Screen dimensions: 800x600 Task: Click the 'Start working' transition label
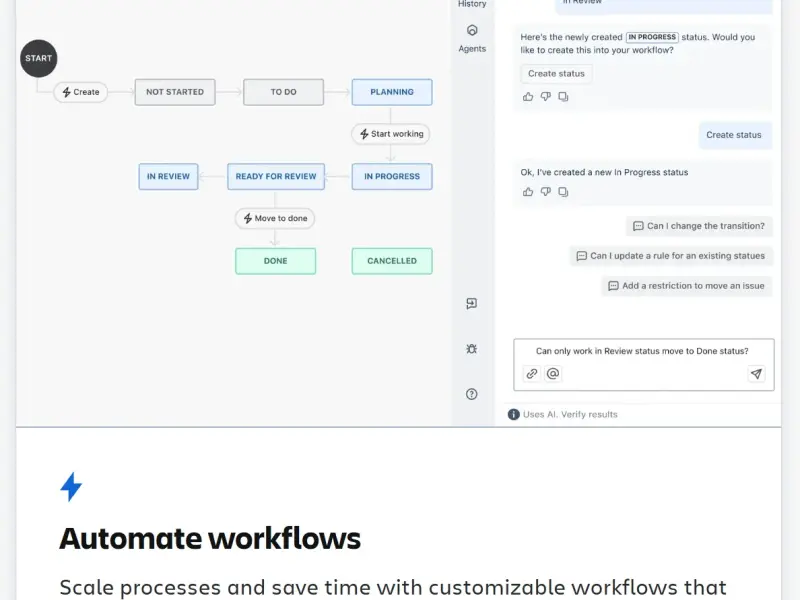pos(391,134)
